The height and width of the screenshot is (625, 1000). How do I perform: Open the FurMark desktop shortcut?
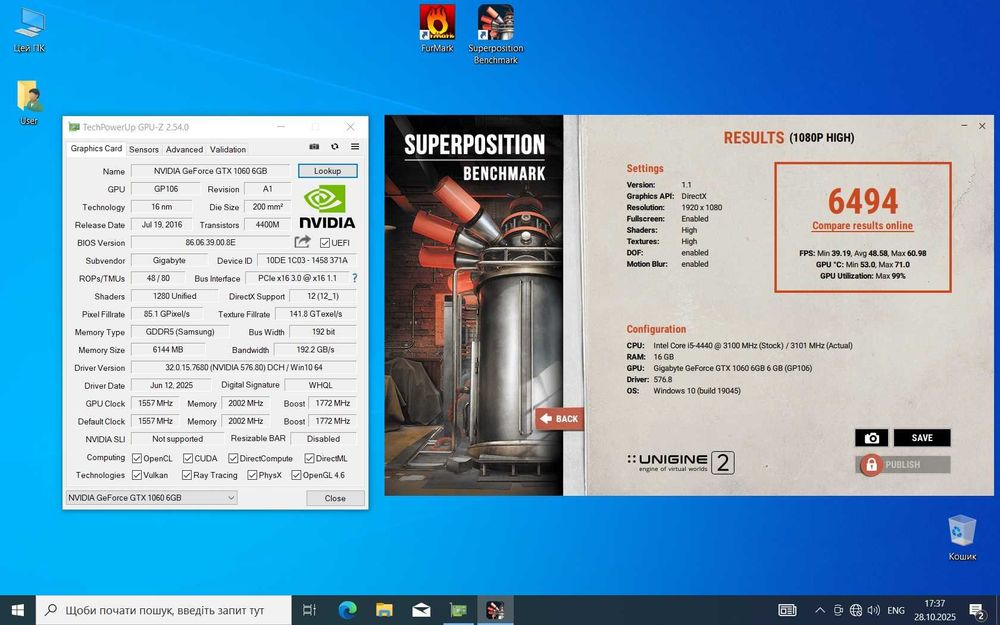pos(437,24)
